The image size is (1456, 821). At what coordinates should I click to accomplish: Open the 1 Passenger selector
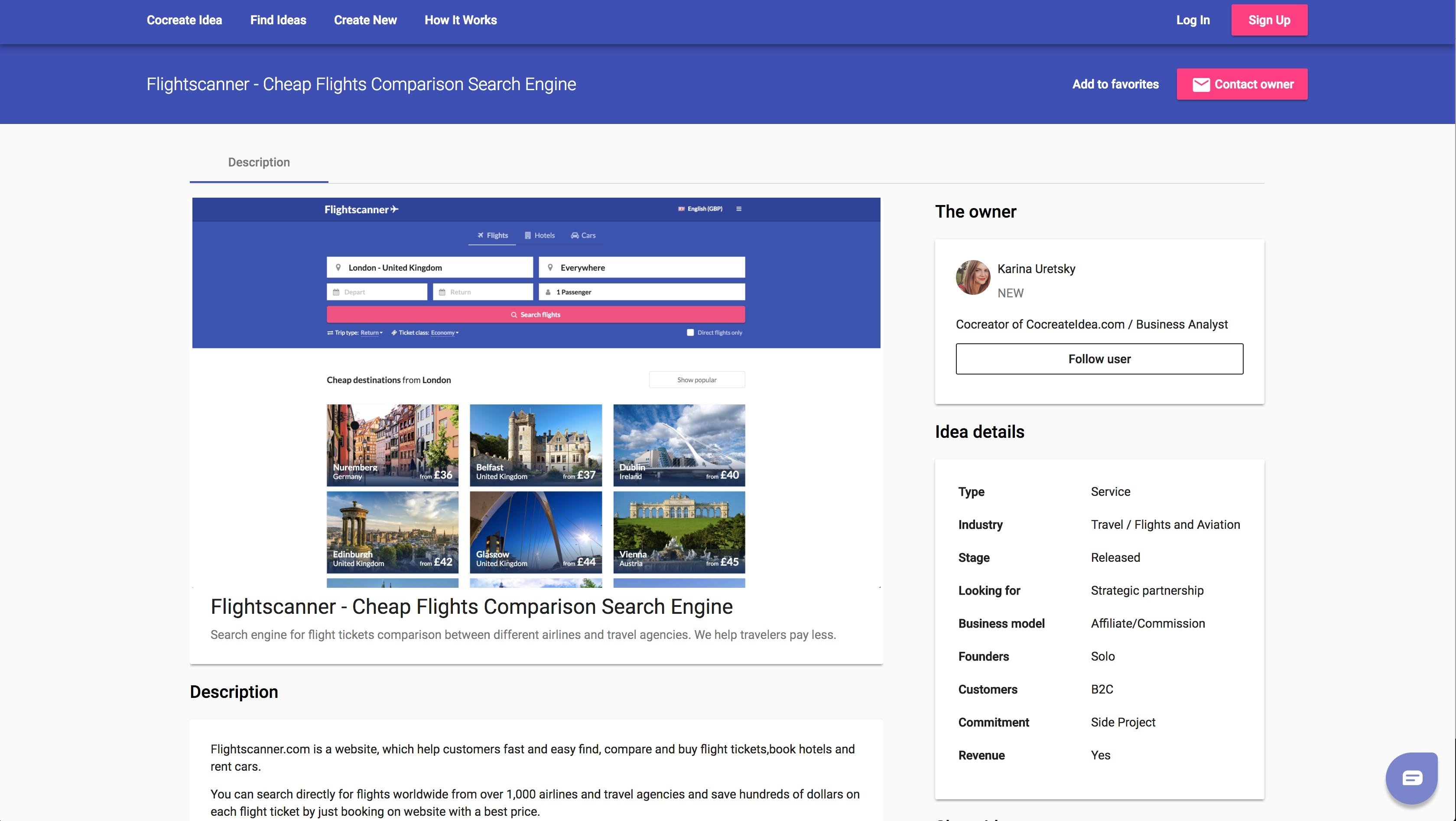pyautogui.click(x=641, y=292)
